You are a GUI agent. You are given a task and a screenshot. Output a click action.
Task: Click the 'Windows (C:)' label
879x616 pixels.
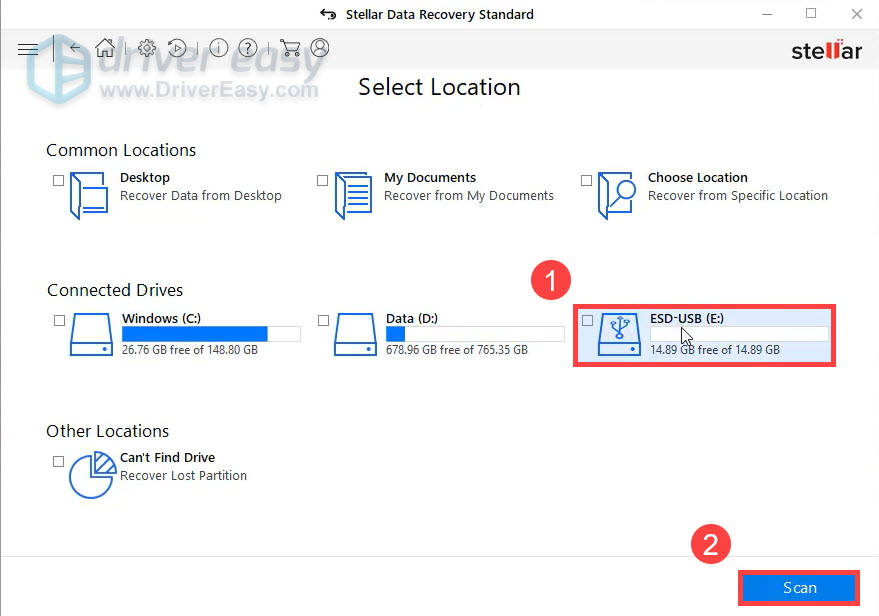click(x=161, y=318)
